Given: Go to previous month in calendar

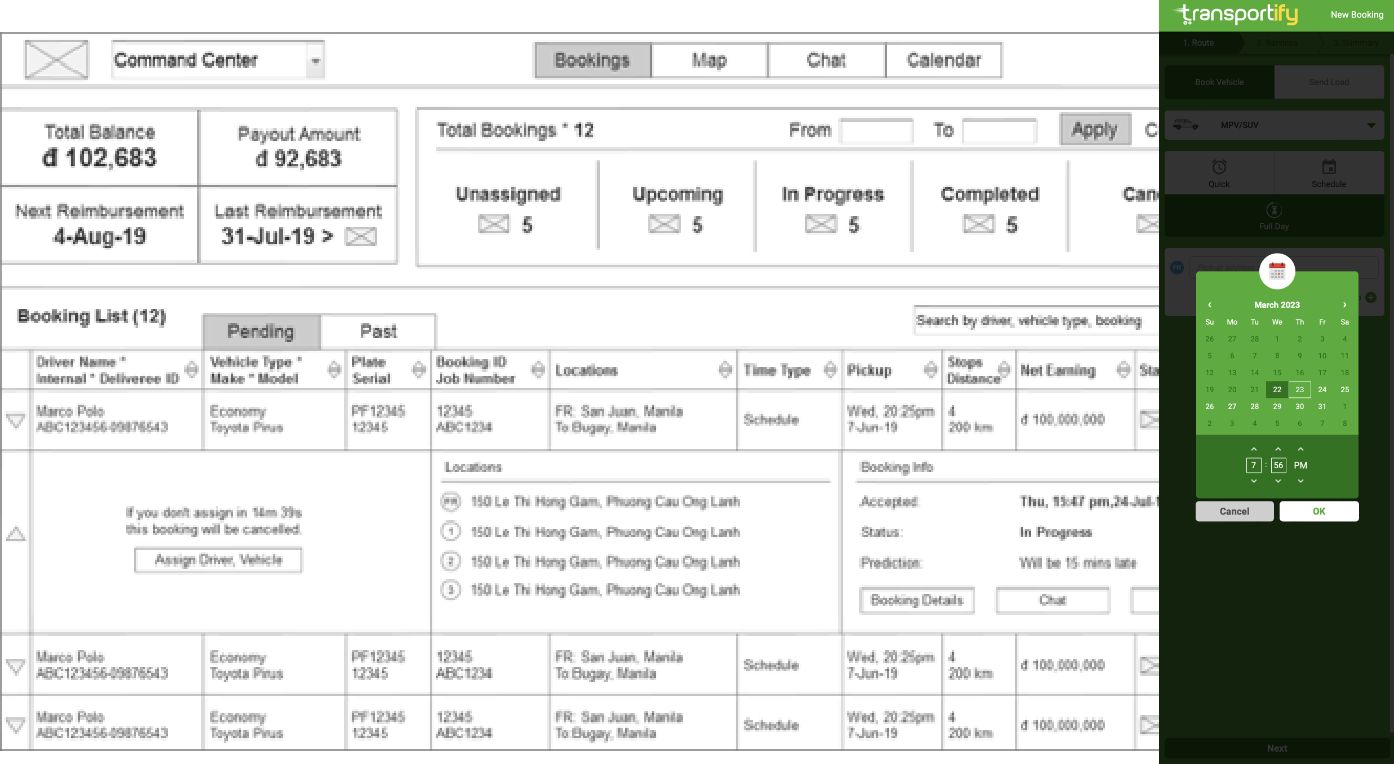Looking at the screenshot, I should pyautogui.click(x=1210, y=305).
